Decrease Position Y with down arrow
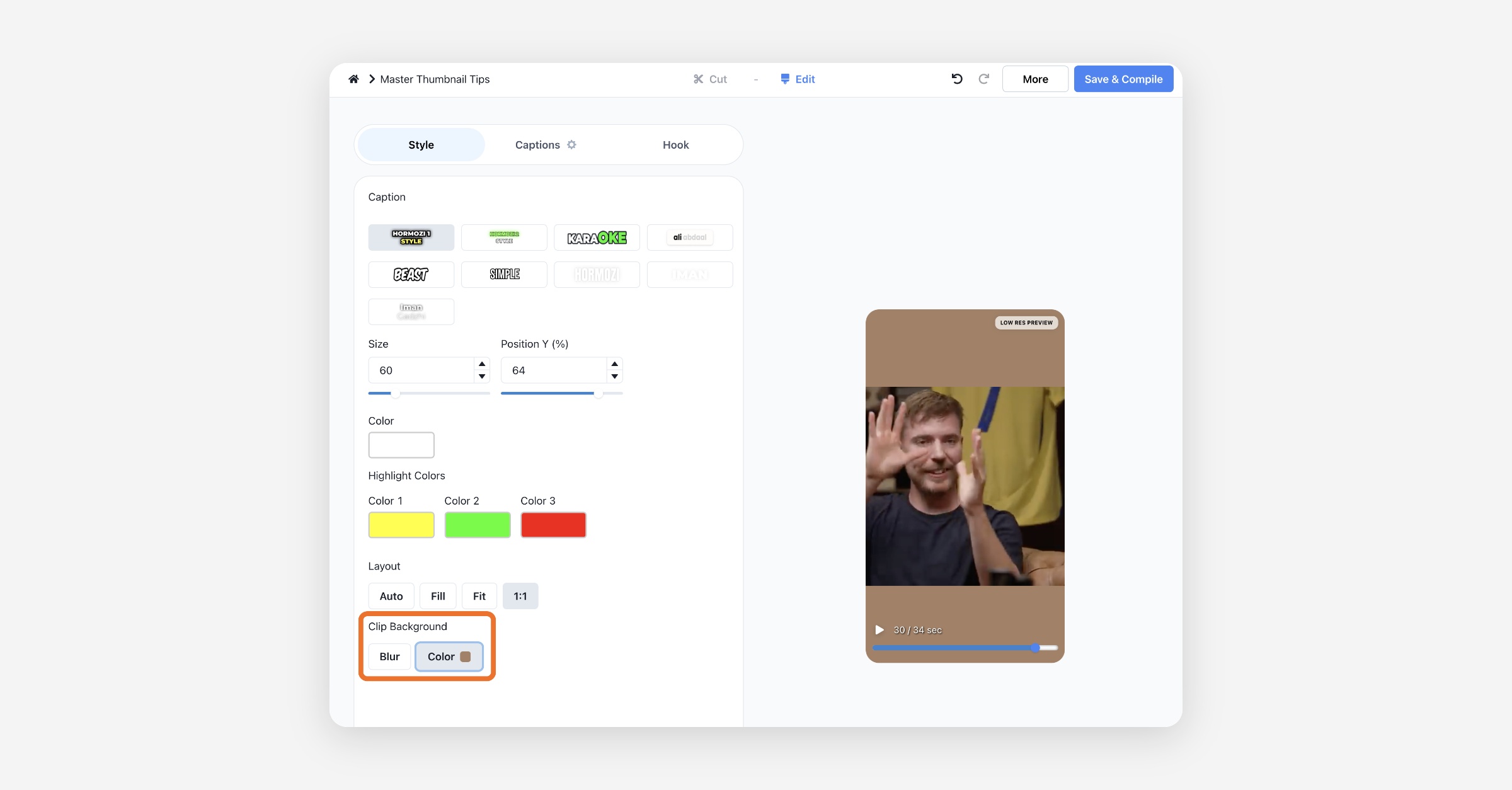 click(x=614, y=377)
